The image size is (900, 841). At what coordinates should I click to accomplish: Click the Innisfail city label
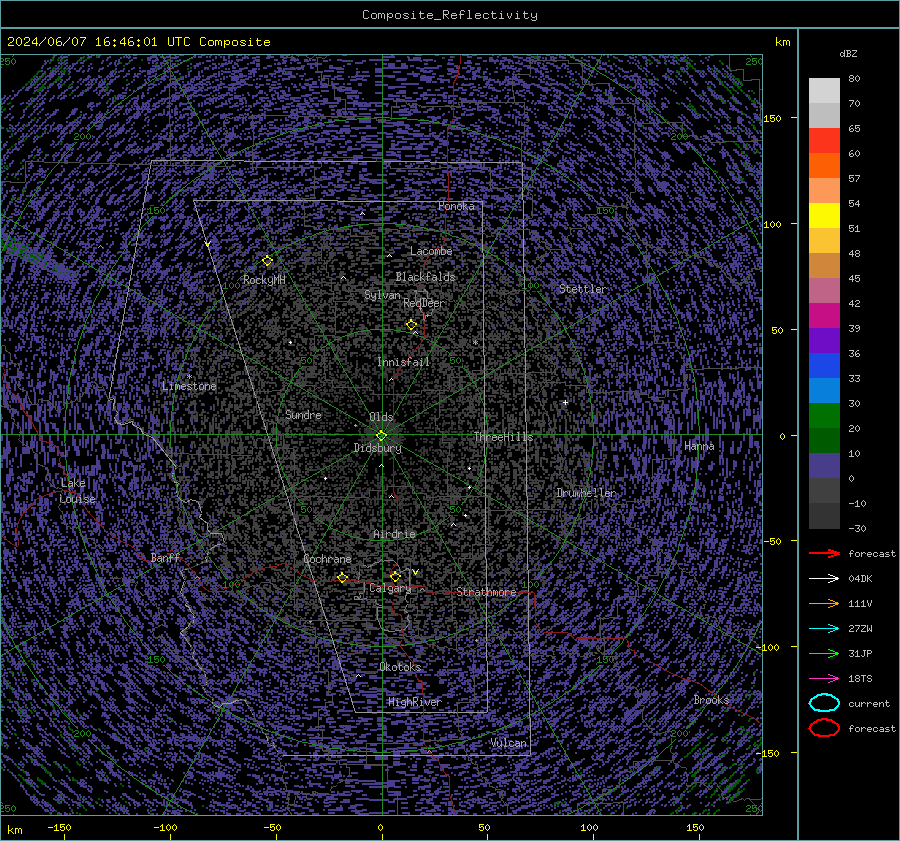[403, 362]
